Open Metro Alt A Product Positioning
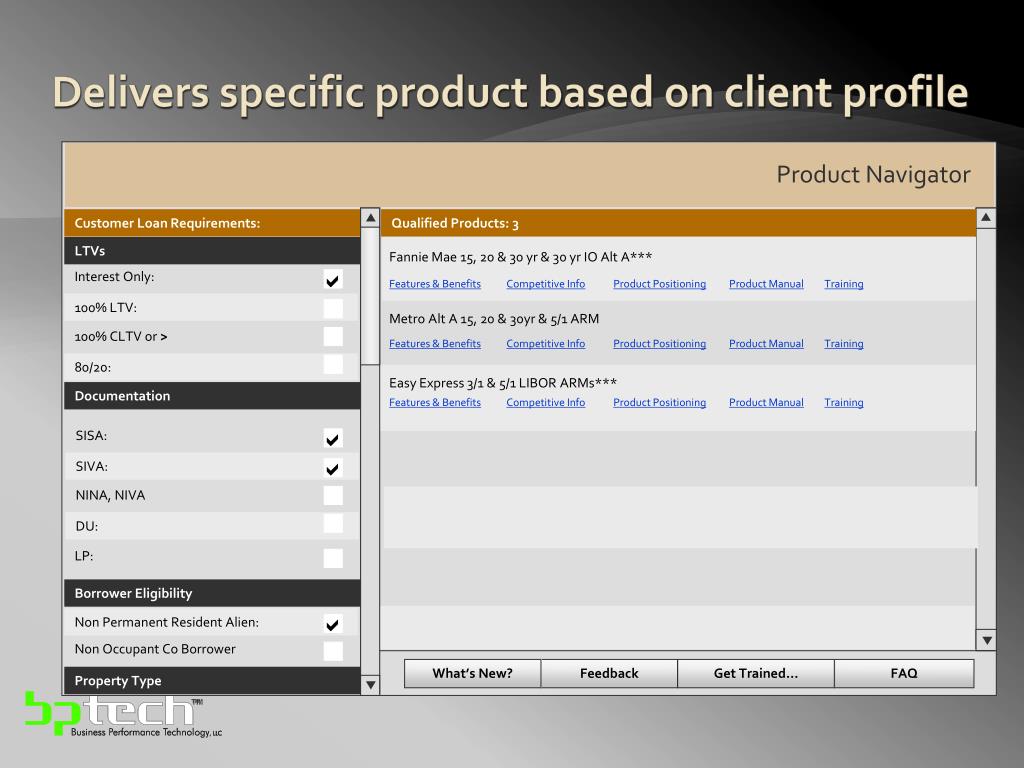Screen dimensions: 1024x768 pyautogui.click(x=660, y=344)
